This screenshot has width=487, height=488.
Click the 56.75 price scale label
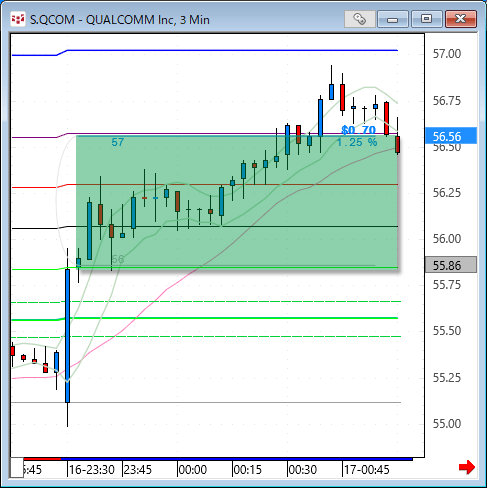[x=447, y=100]
